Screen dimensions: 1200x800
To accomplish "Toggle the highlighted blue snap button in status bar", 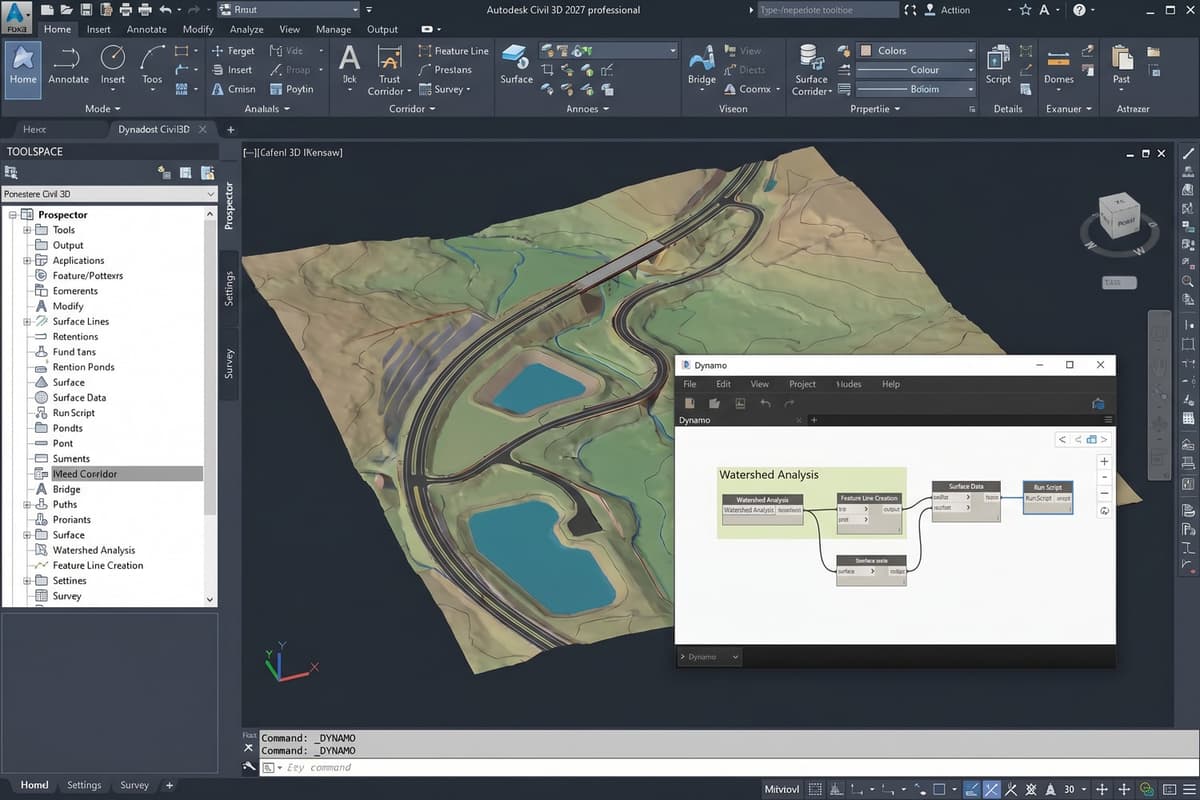I will [x=992, y=789].
